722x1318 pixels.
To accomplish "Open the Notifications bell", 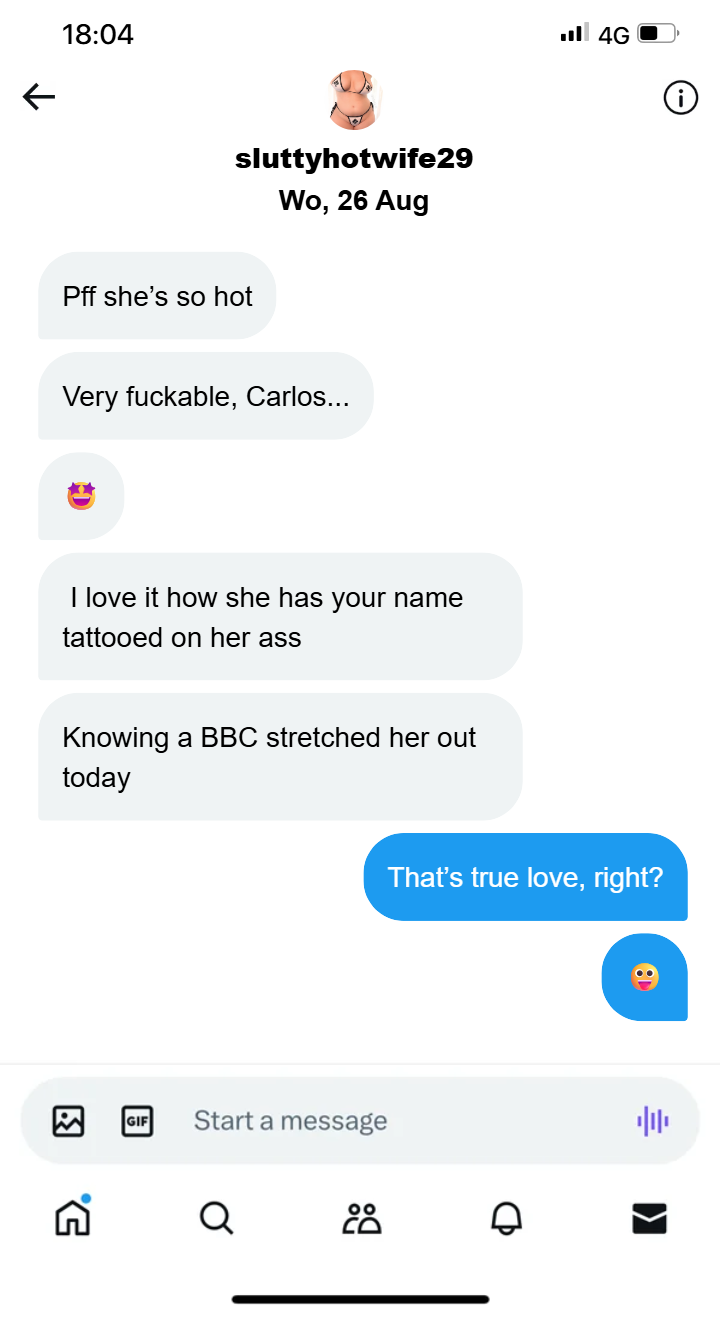I will (x=506, y=1217).
